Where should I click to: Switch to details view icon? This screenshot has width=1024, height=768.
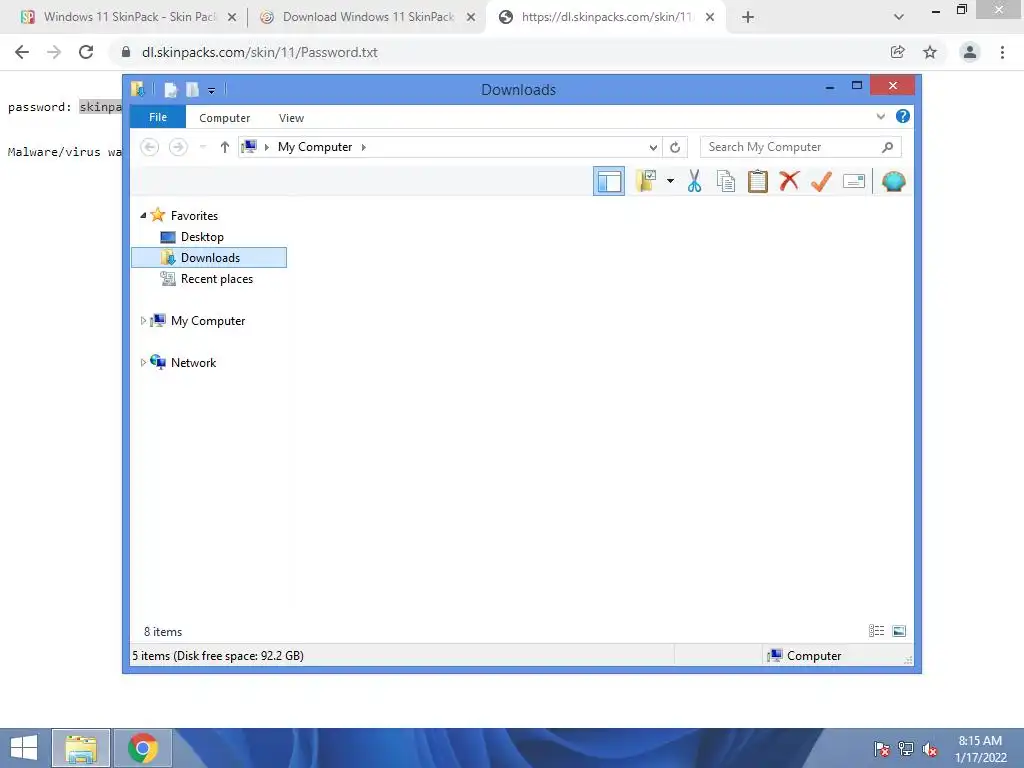(x=876, y=631)
